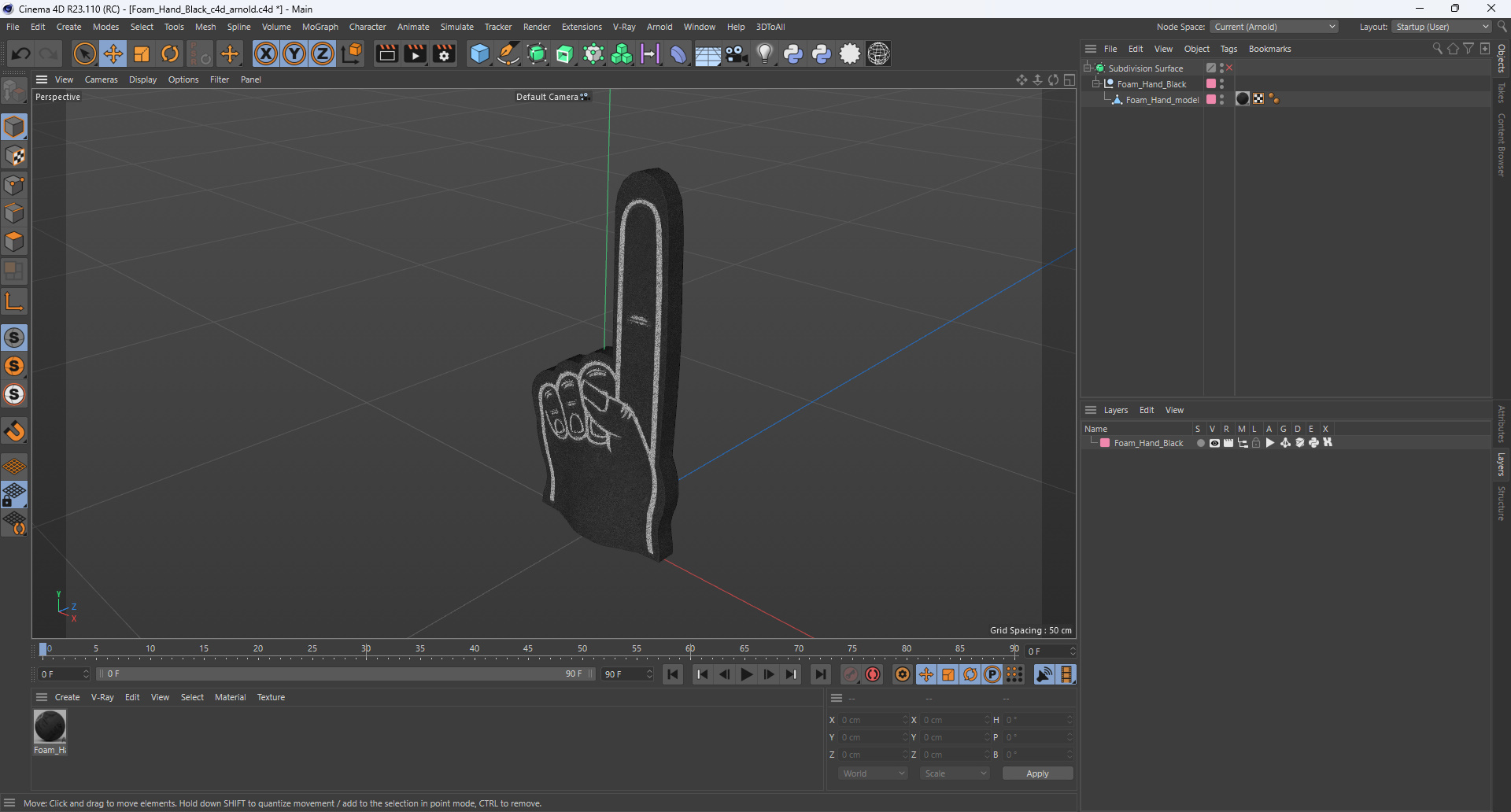
Task: Open the Material manager hamburger menu
Action: [42, 697]
